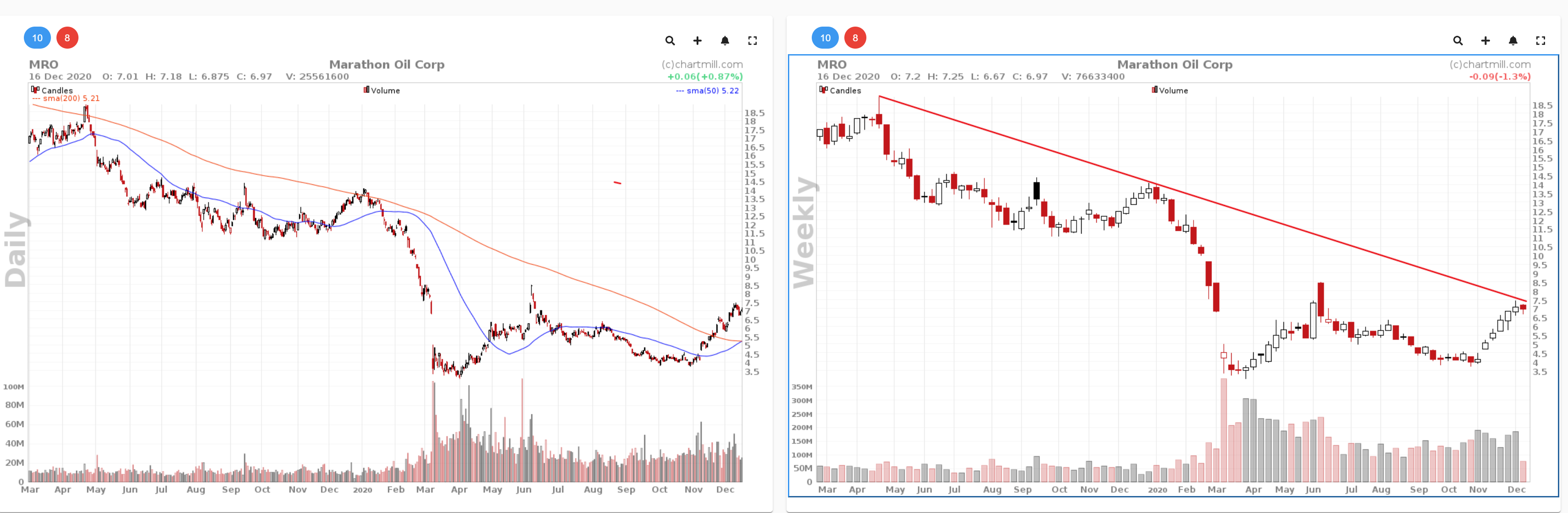The height and width of the screenshot is (513, 1568).
Task: Click the blue 10 badge on weekly chart
Action: [826, 38]
